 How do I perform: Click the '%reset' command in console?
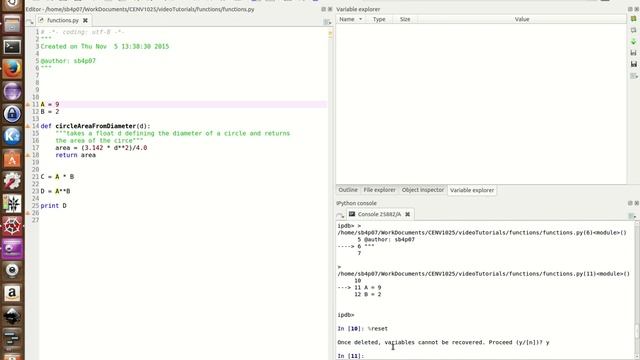378,329
